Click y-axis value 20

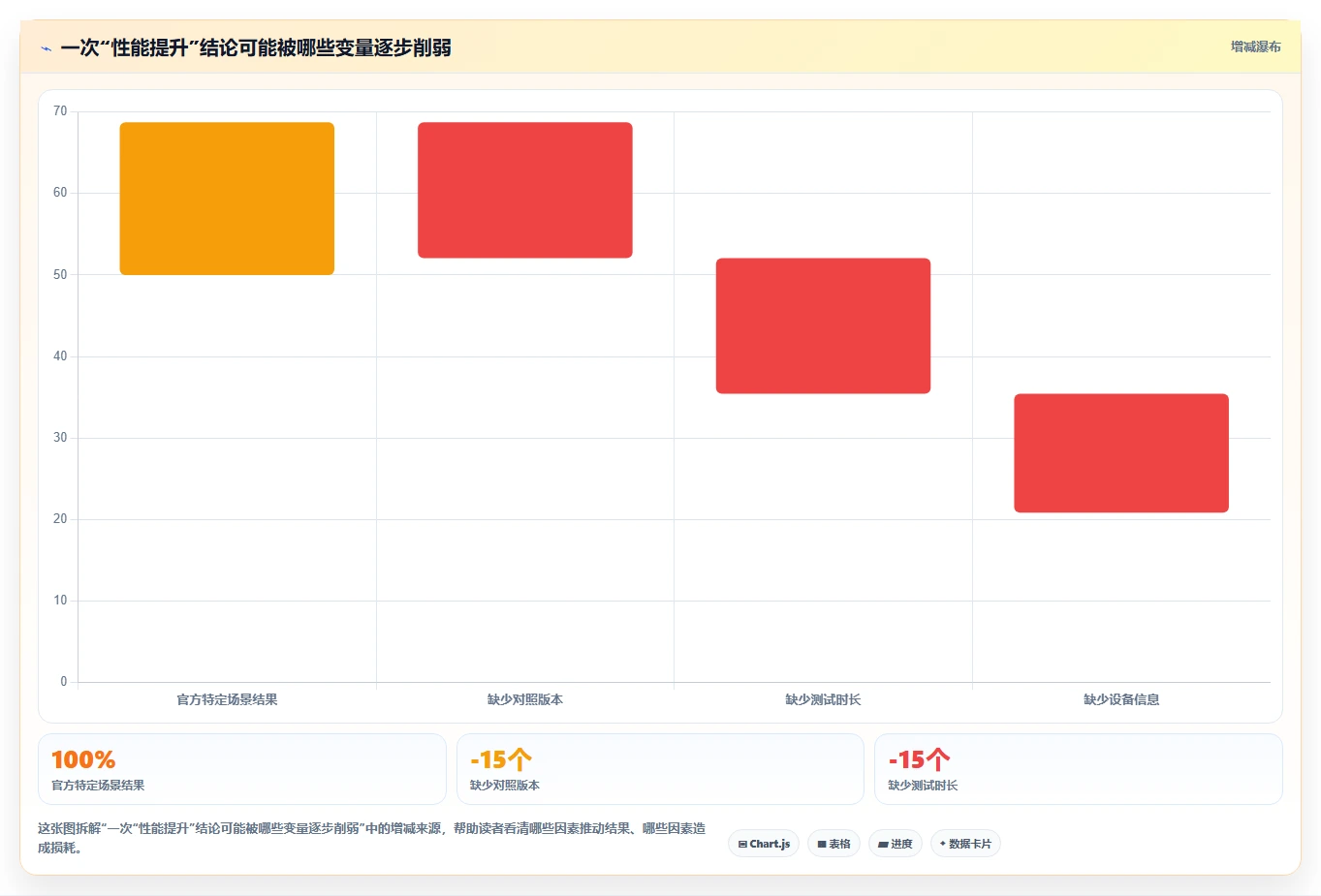click(60, 519)
